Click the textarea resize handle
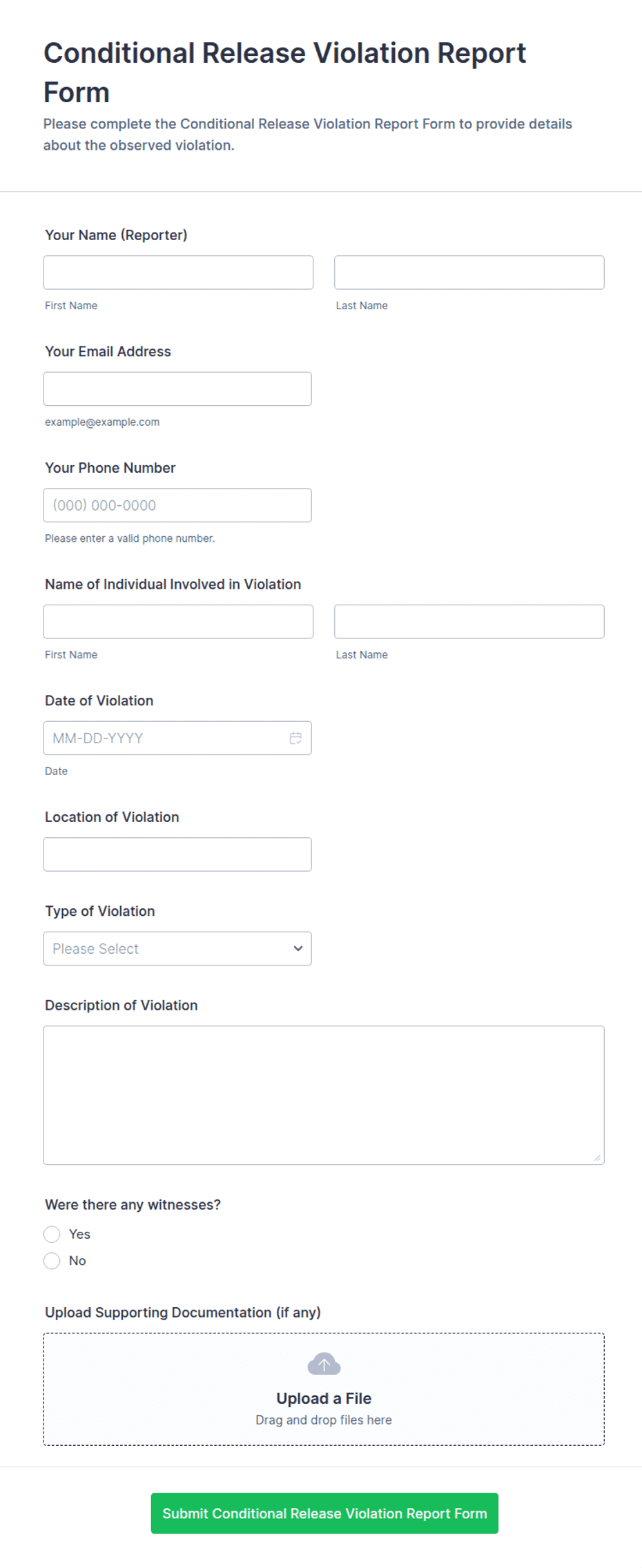 [x=597, y=1157]
